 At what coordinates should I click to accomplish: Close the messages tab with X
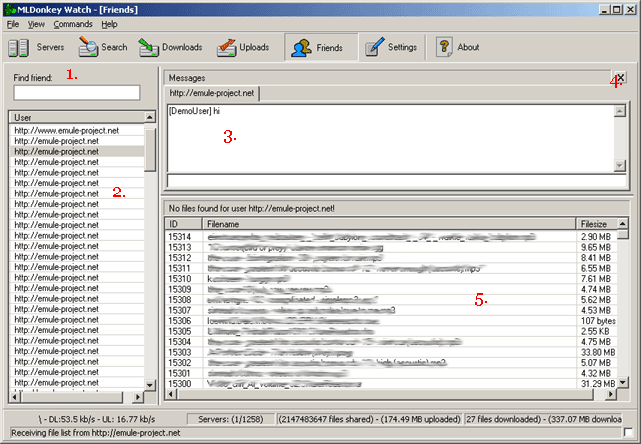pyautogui.click(x=620, y=78)
